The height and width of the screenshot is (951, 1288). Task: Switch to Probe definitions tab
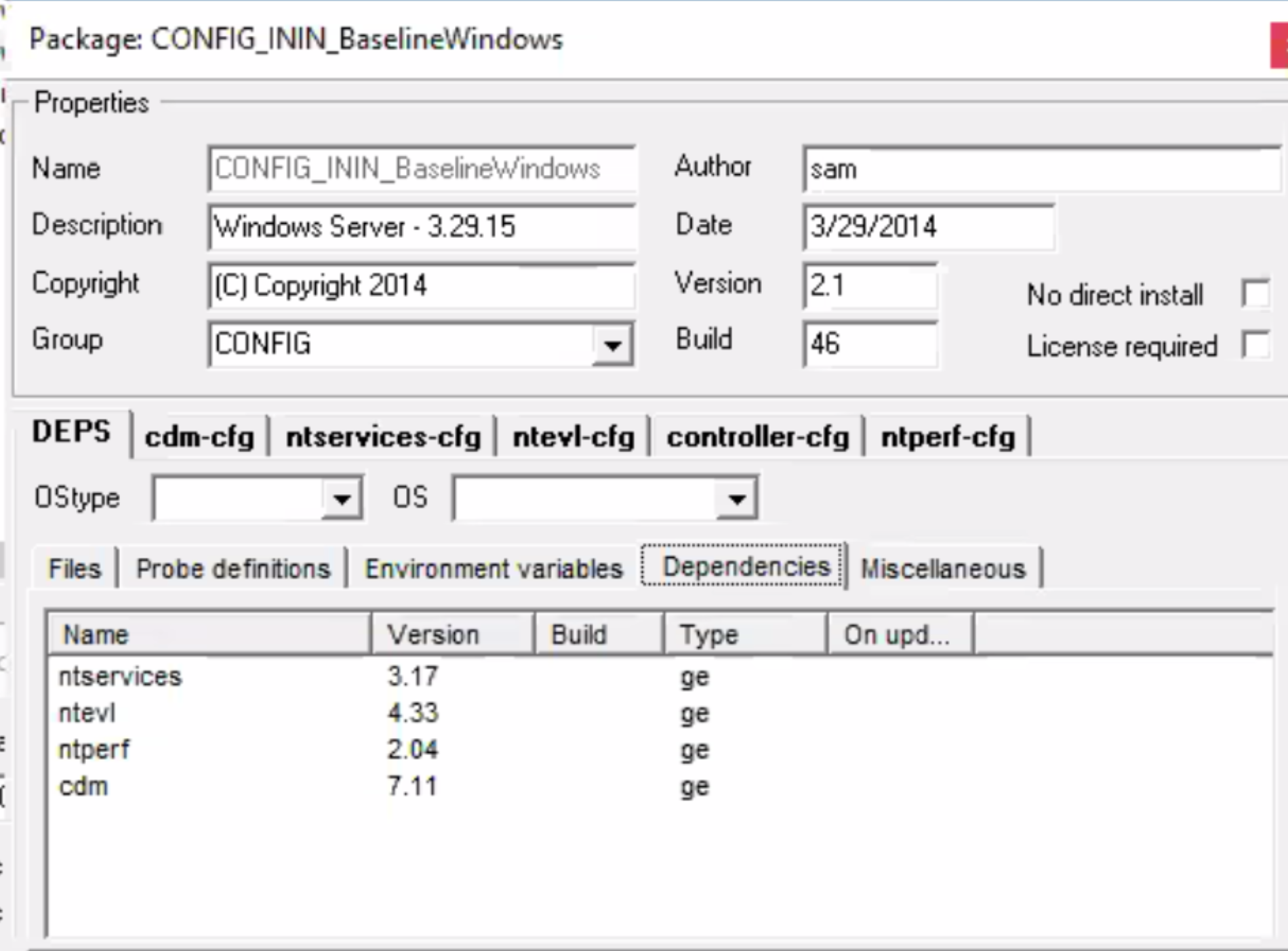click(x=233, y=569)
